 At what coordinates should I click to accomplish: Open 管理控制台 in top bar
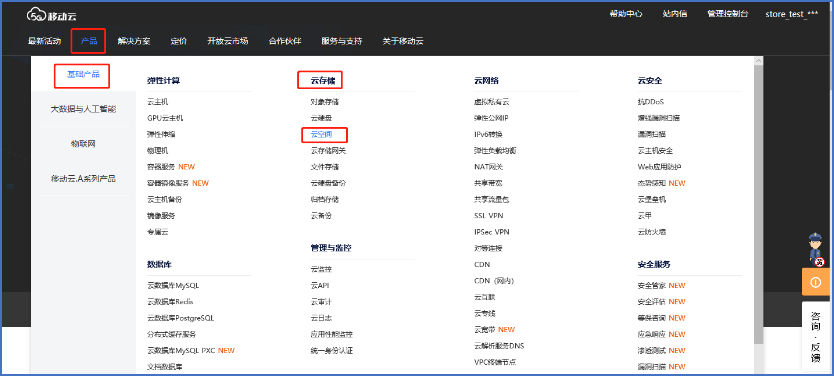pyautogui.click(x=728, y=14)
